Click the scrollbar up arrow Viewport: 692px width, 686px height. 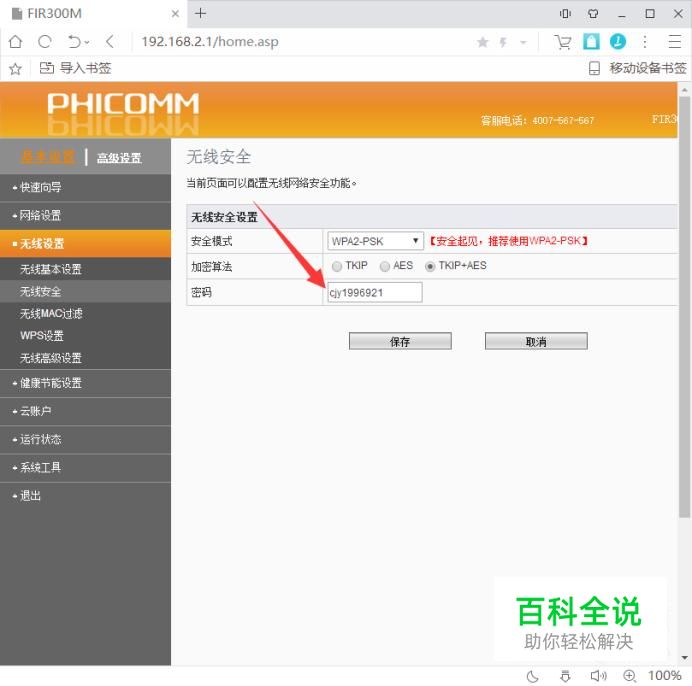click(684, 90)
